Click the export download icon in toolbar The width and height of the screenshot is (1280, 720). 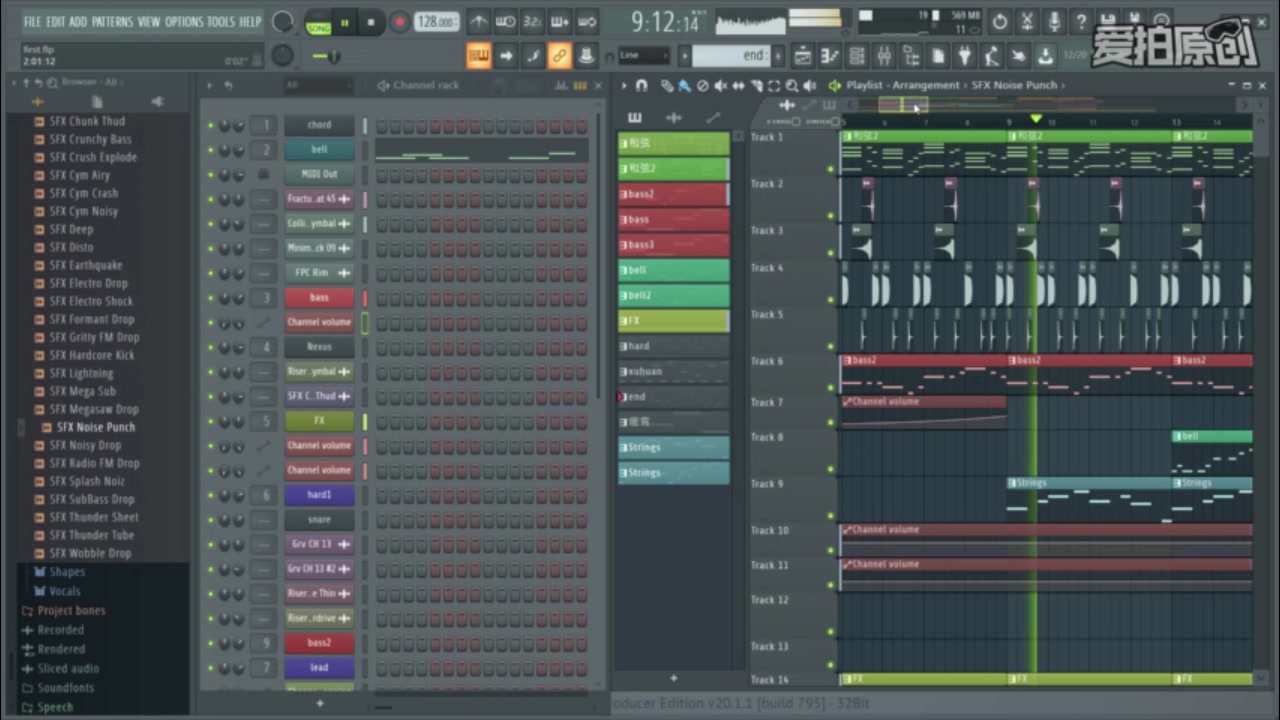1045,56
